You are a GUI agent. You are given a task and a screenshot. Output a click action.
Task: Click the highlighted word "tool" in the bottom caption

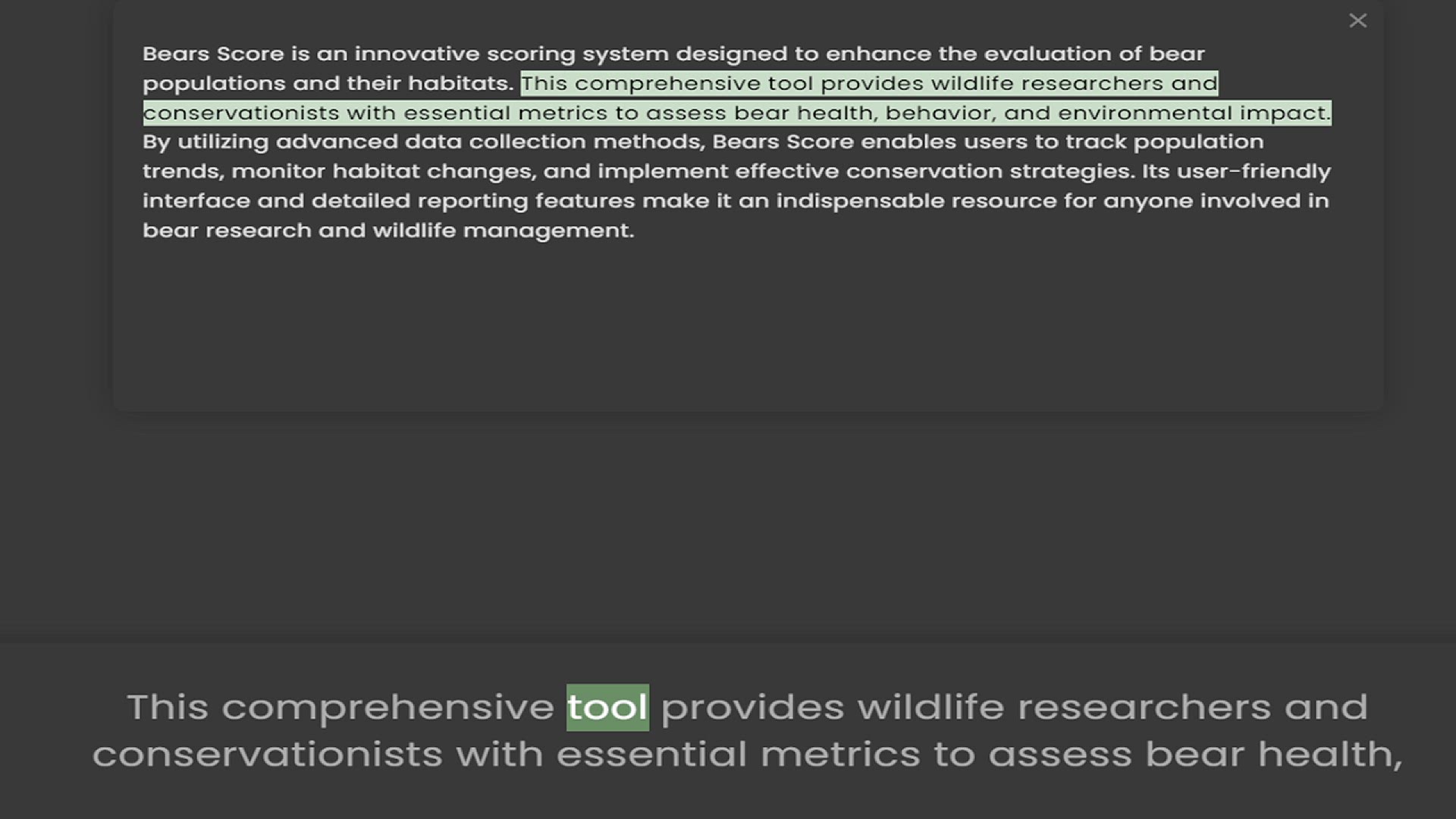pyautogui.click(x=607, y=708)
